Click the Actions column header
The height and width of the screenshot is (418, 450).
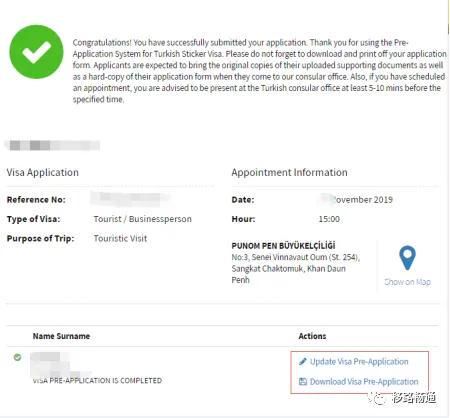pyautogui.click(x=312, y=336)
